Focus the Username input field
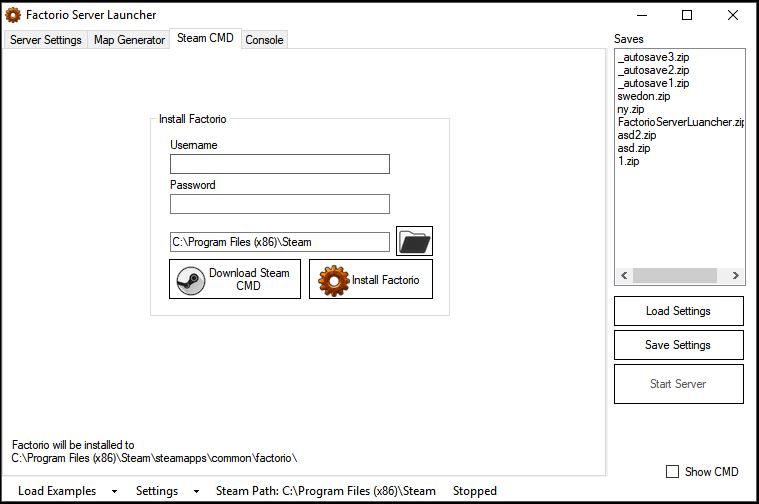The width and height of the screenshot is (759, 504). tap(280, 164)
